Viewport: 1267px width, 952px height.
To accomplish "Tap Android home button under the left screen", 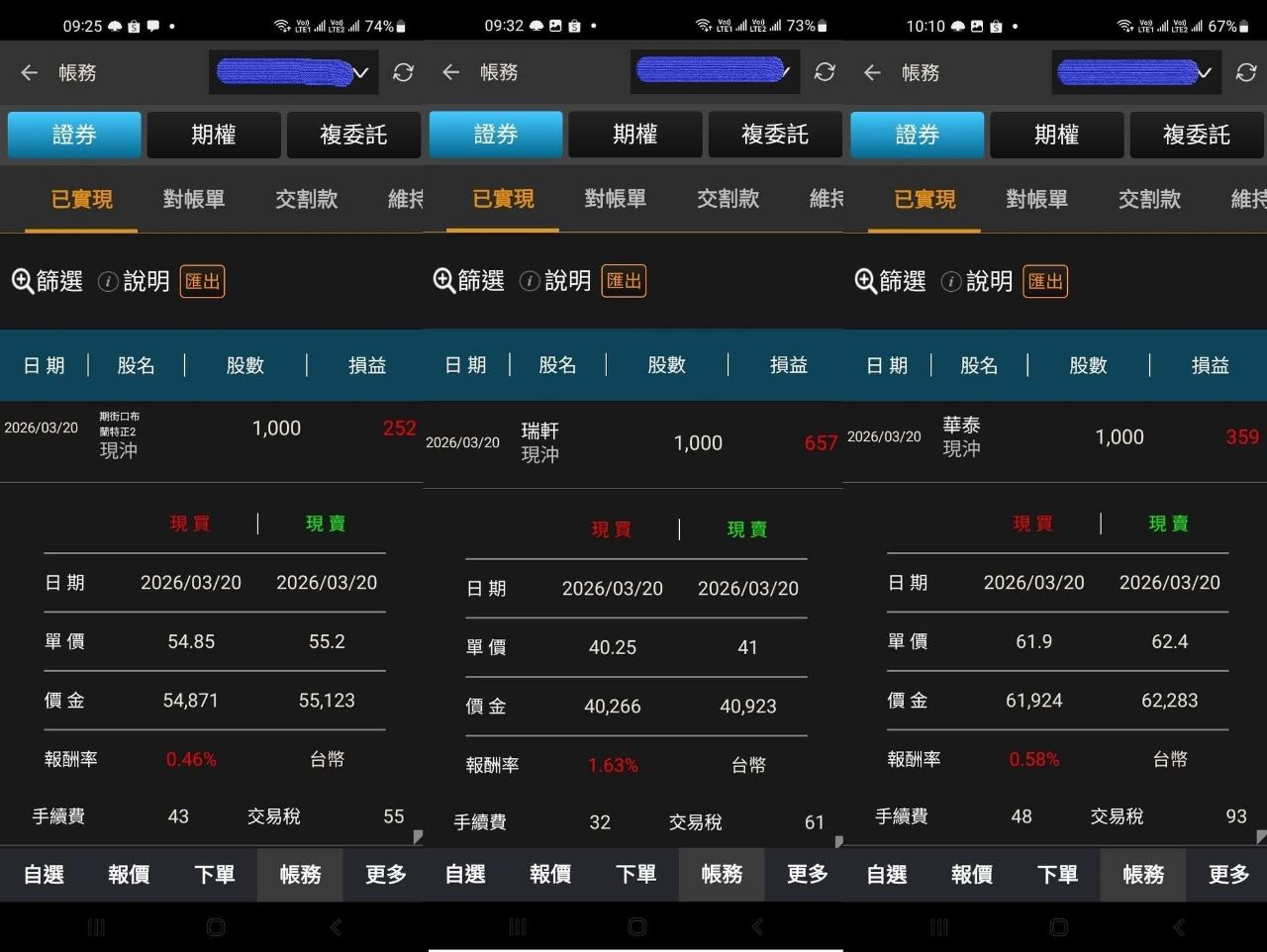I will tap(216, 927).
